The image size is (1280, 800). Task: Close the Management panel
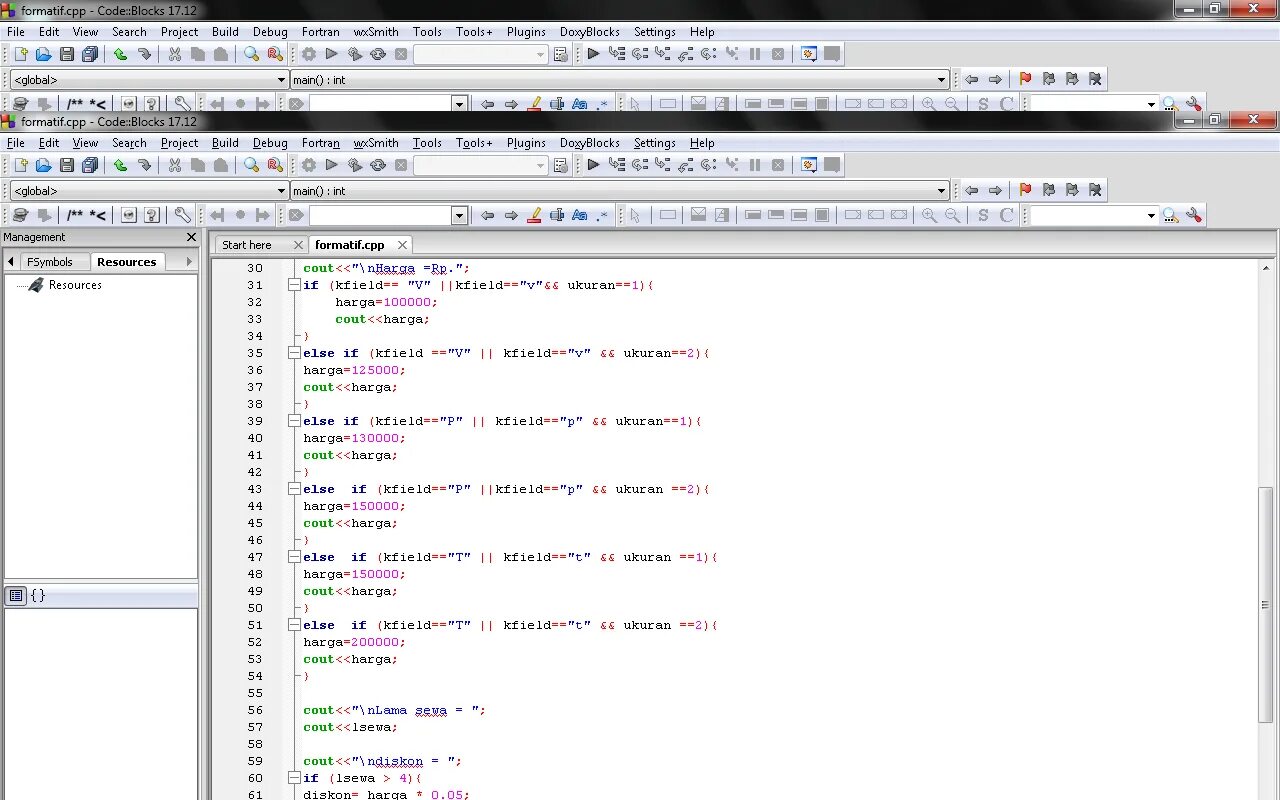pyautogui.click(x=191, y=237)
